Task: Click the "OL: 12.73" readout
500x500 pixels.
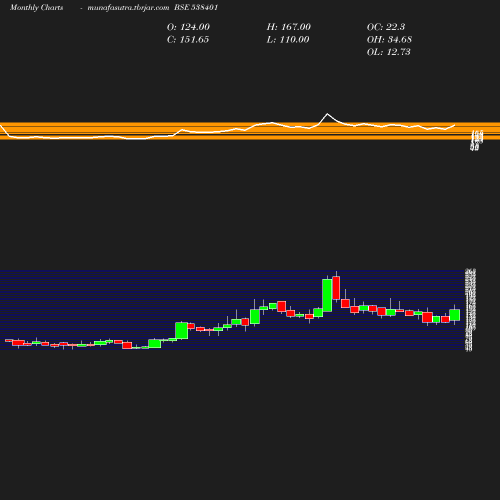Action: (x=389, y=52)
